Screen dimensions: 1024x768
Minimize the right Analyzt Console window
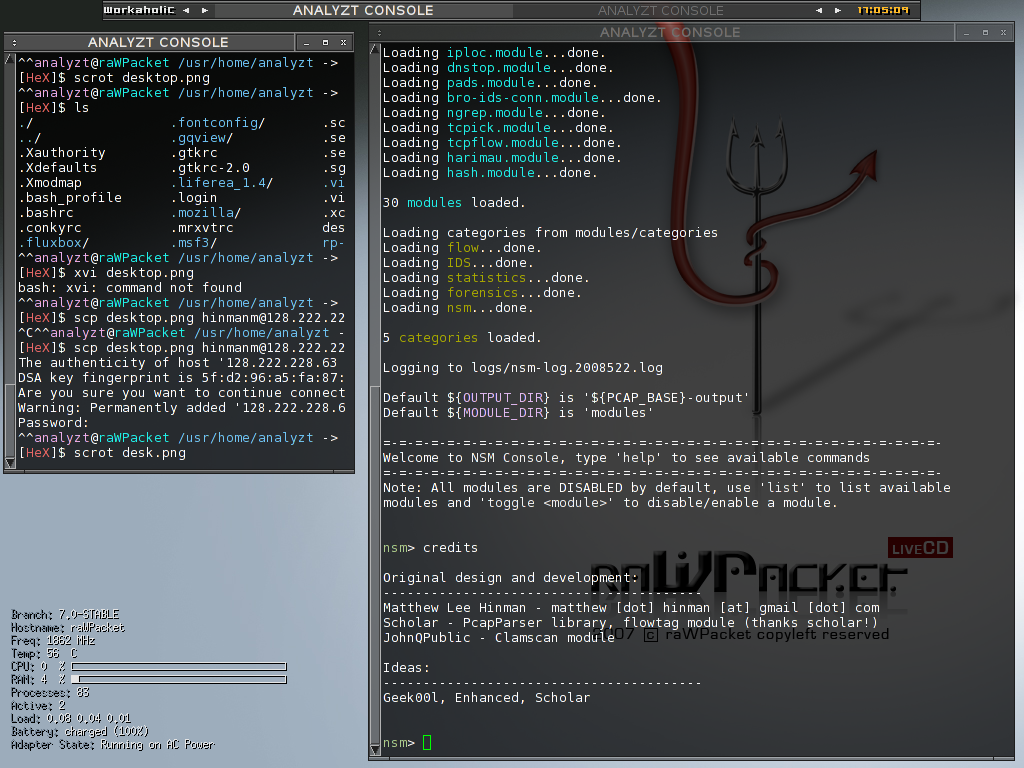click(x=966, y=33)
